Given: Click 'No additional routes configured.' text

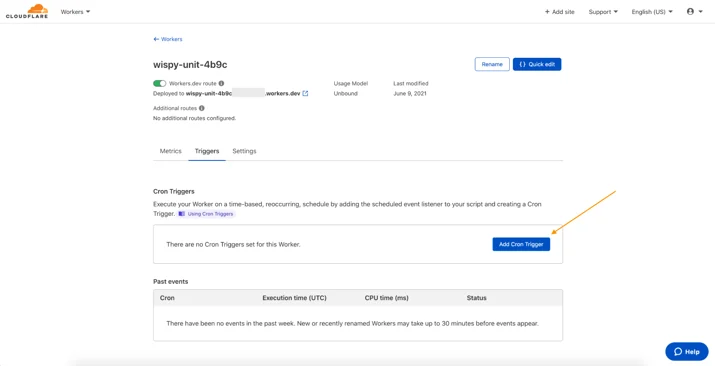Looking at the screenshot, I should [x=194, y=118].
